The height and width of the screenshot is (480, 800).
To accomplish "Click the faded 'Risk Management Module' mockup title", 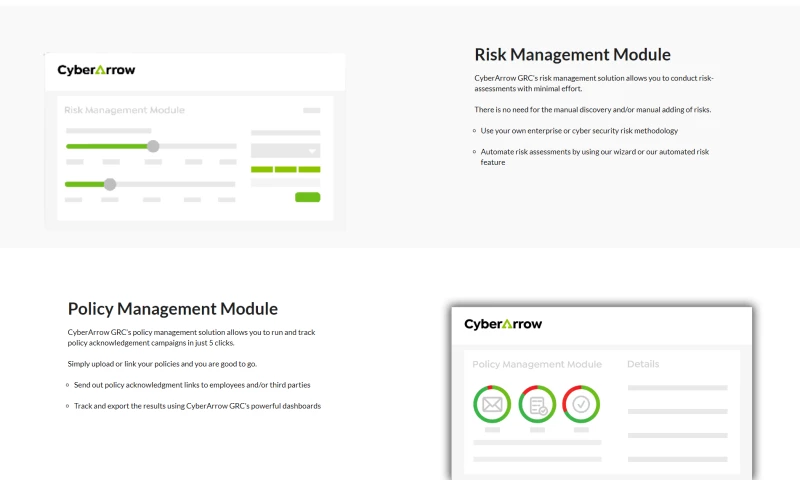I will 124,110.
